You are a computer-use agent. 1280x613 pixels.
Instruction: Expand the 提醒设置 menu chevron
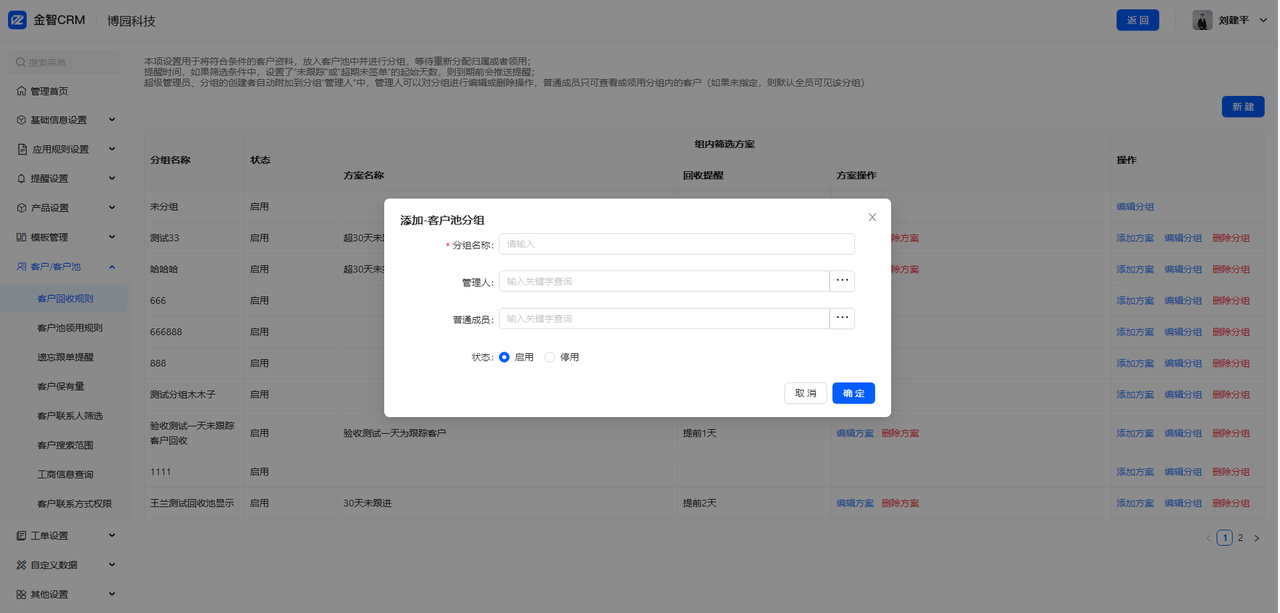click(112, 178)
